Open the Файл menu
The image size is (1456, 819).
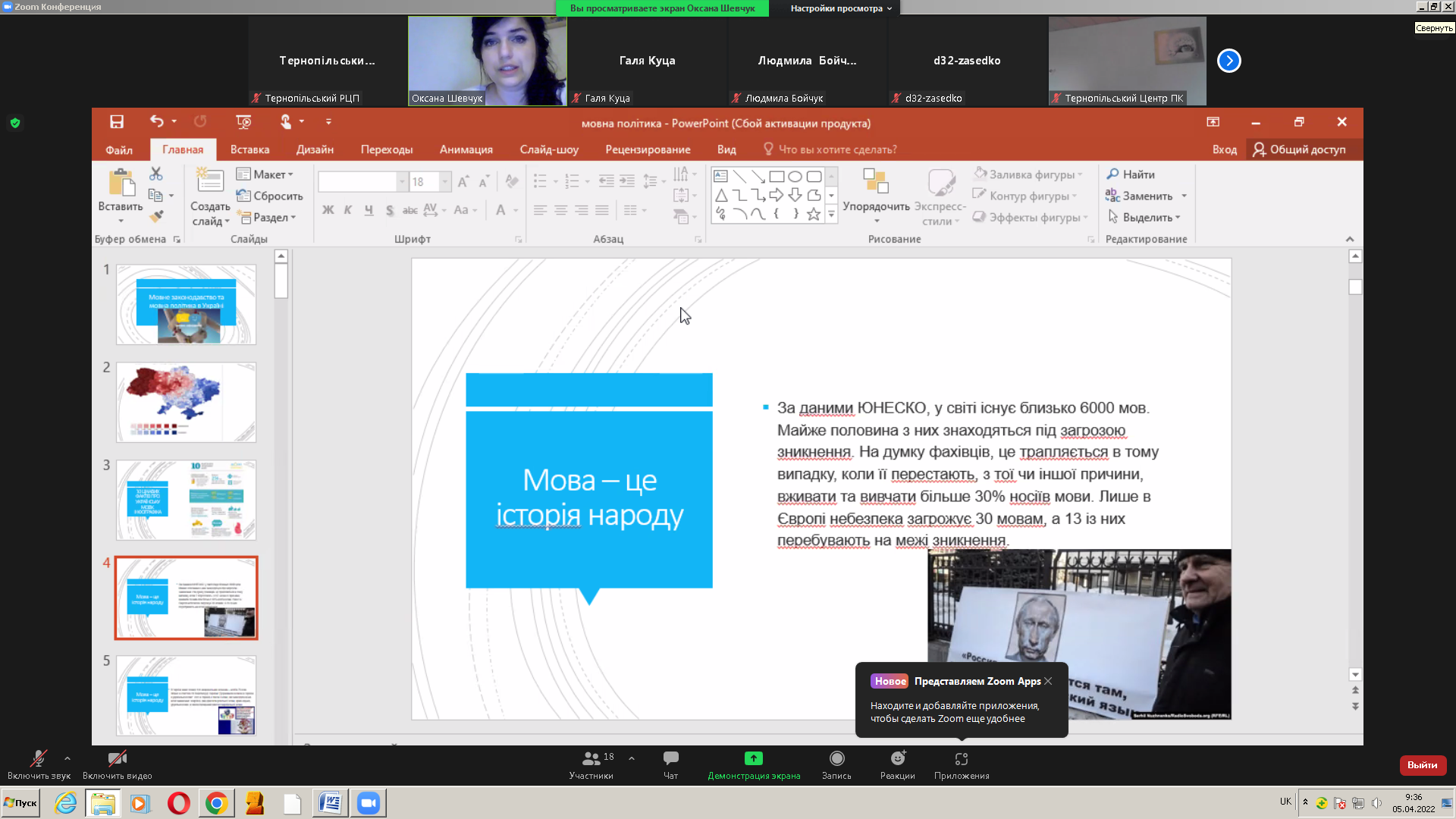[119, 149]
